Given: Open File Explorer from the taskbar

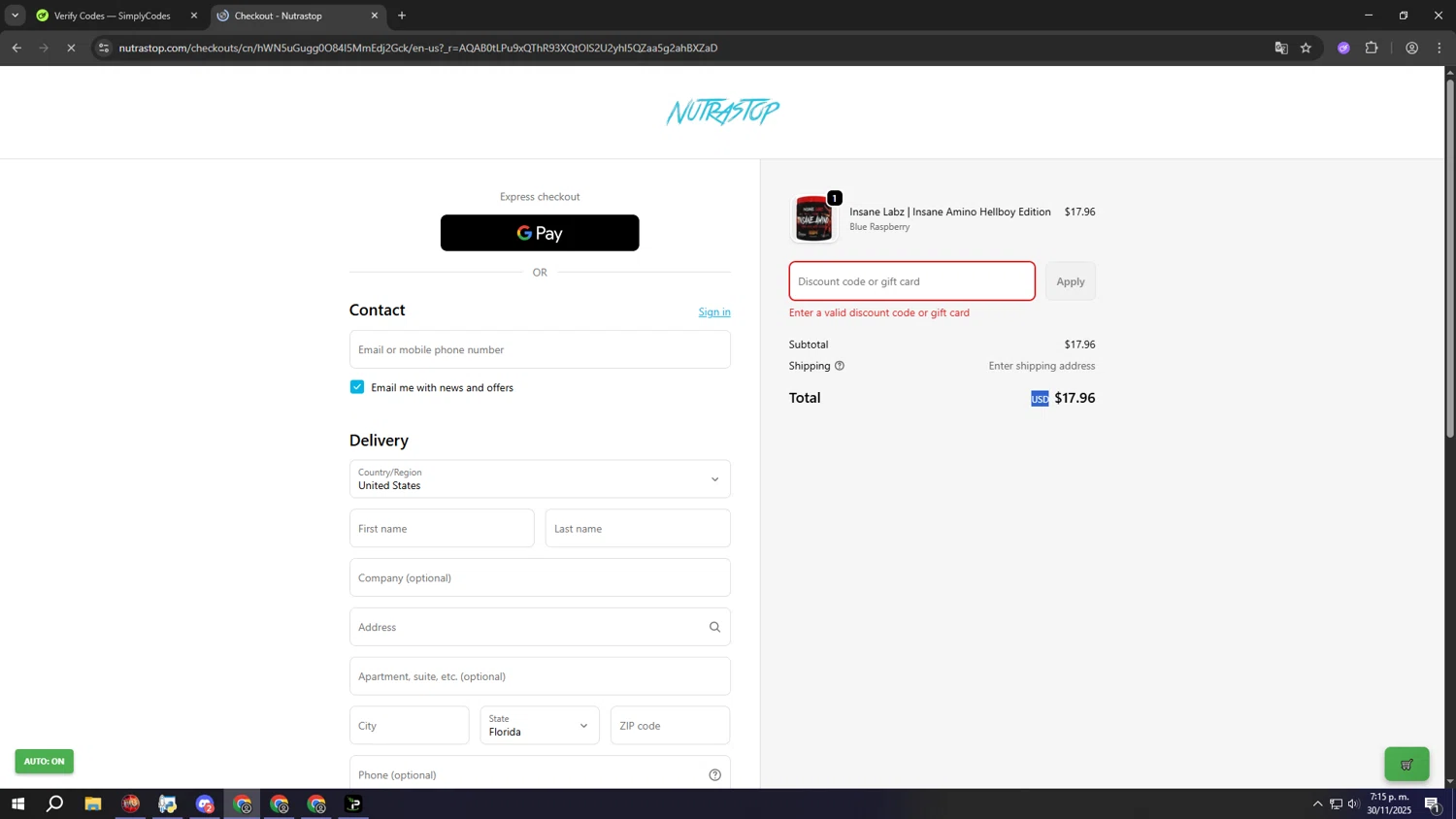Looking at the screenshot, I should 93,803.
